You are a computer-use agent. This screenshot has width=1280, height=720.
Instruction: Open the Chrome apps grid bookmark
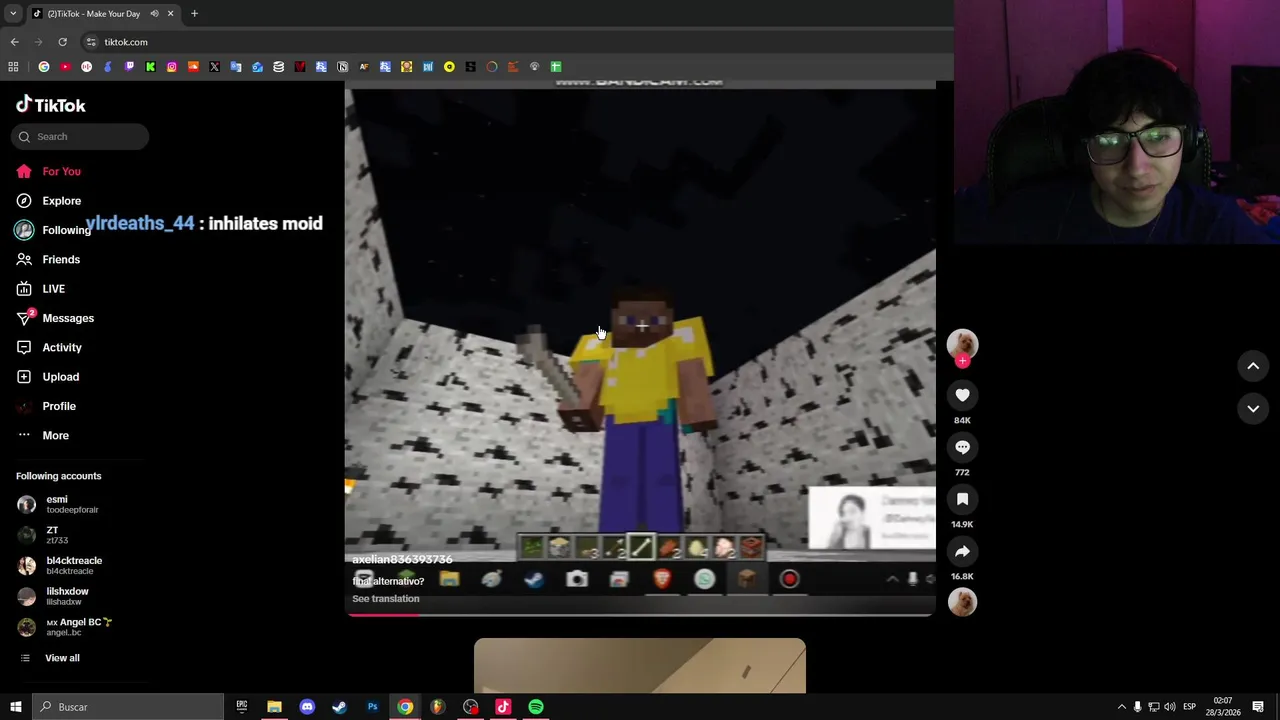click(x=13, y=67)
